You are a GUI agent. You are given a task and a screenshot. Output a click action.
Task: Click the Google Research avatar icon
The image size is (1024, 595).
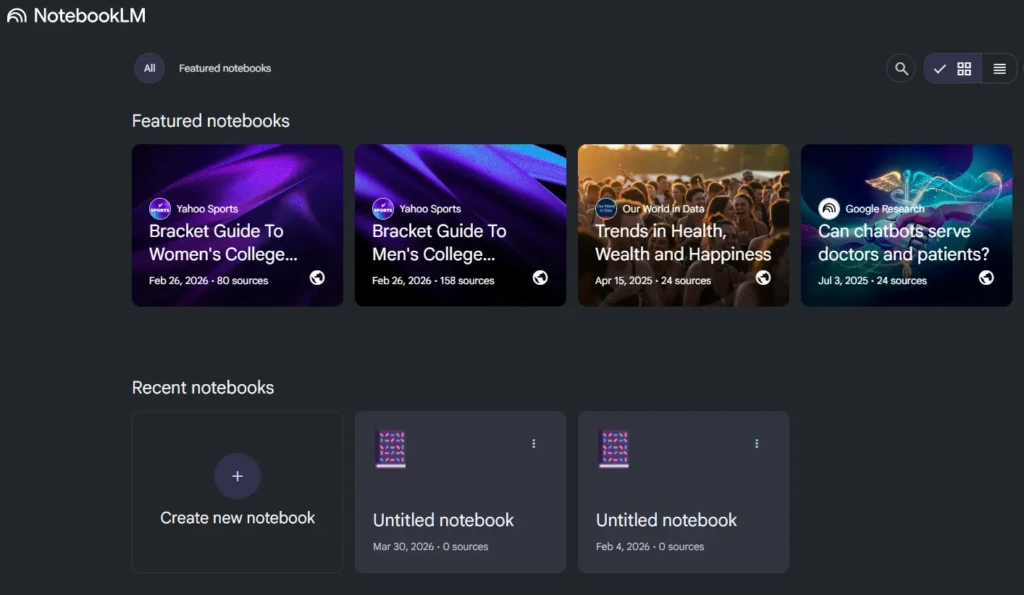pyautogui.click(x=829, y=208)
